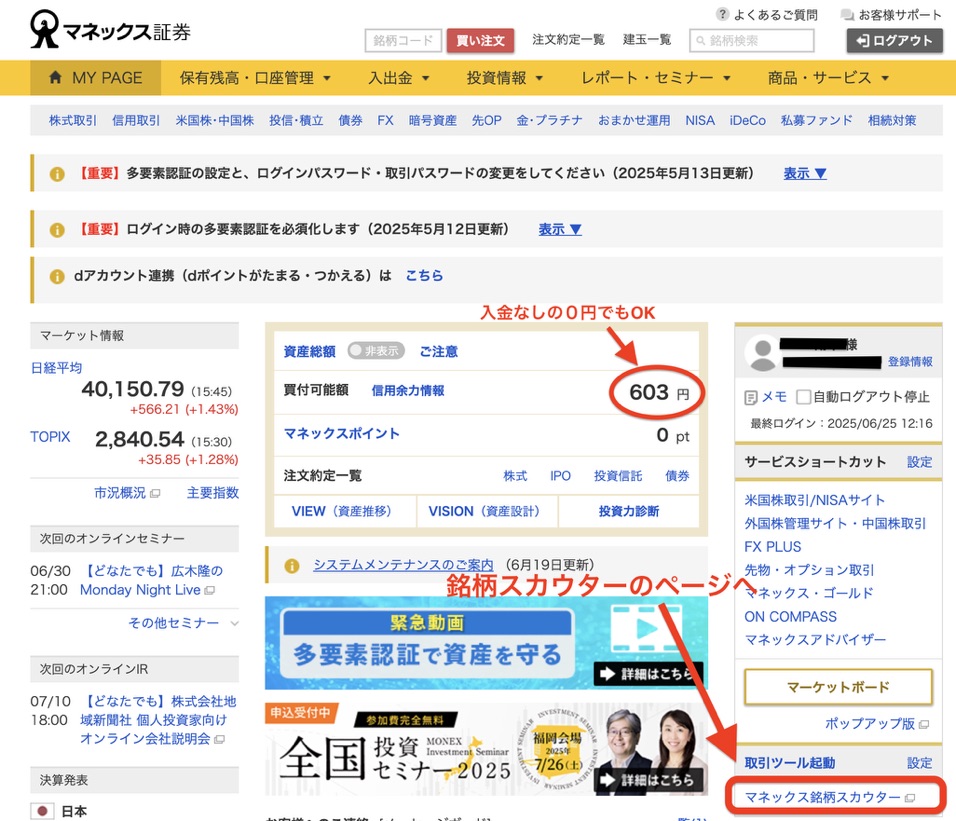
Task: Click the question mark FAQ icon
Action: coord(722,14)
